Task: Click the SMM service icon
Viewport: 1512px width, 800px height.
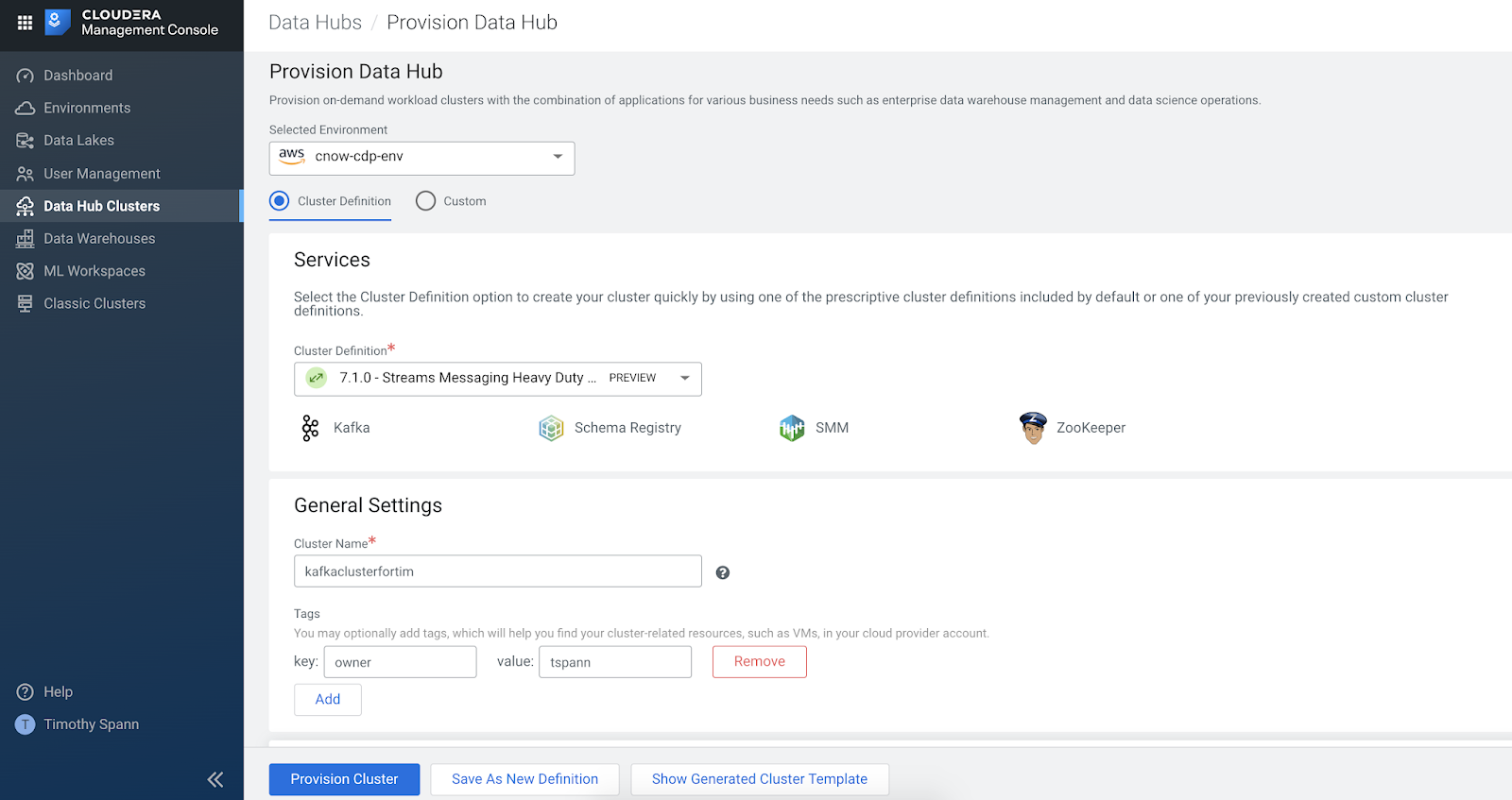Action: pos(792,428)
